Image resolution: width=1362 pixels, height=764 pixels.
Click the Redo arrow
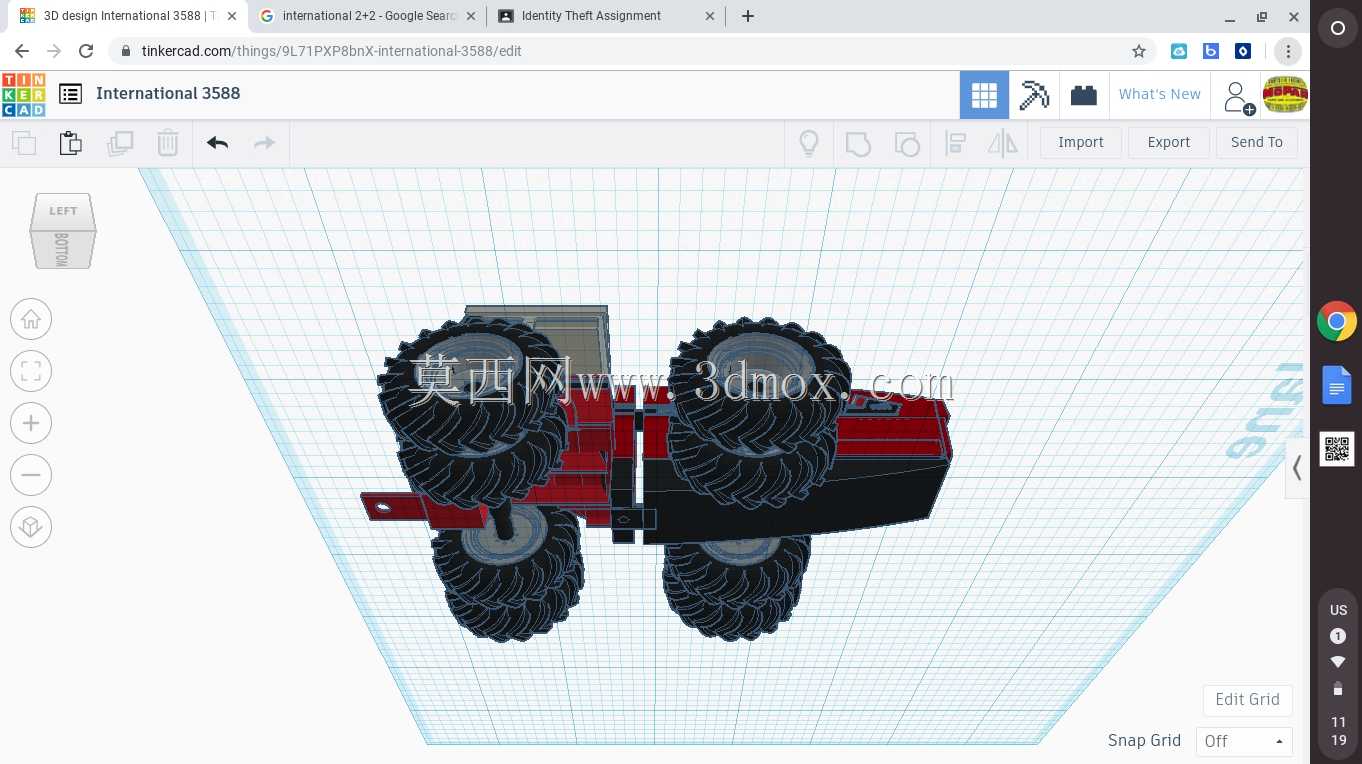coord(264,143)
